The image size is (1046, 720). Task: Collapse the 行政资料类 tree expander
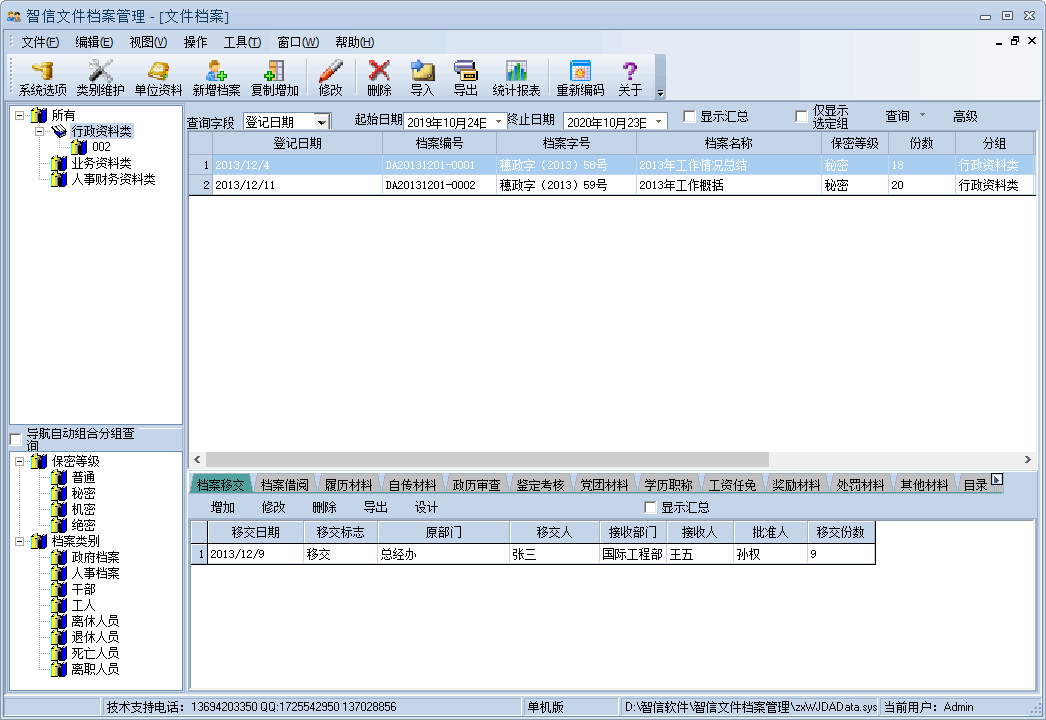point(39,131)
